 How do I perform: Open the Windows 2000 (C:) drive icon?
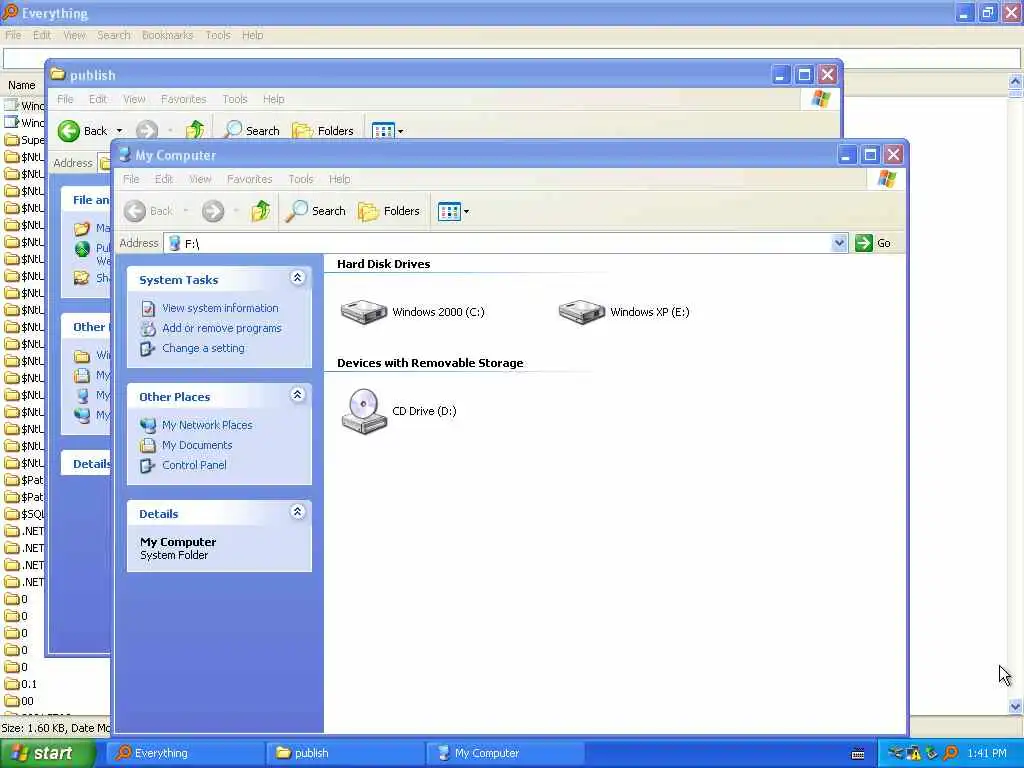[x=363, y=312]
